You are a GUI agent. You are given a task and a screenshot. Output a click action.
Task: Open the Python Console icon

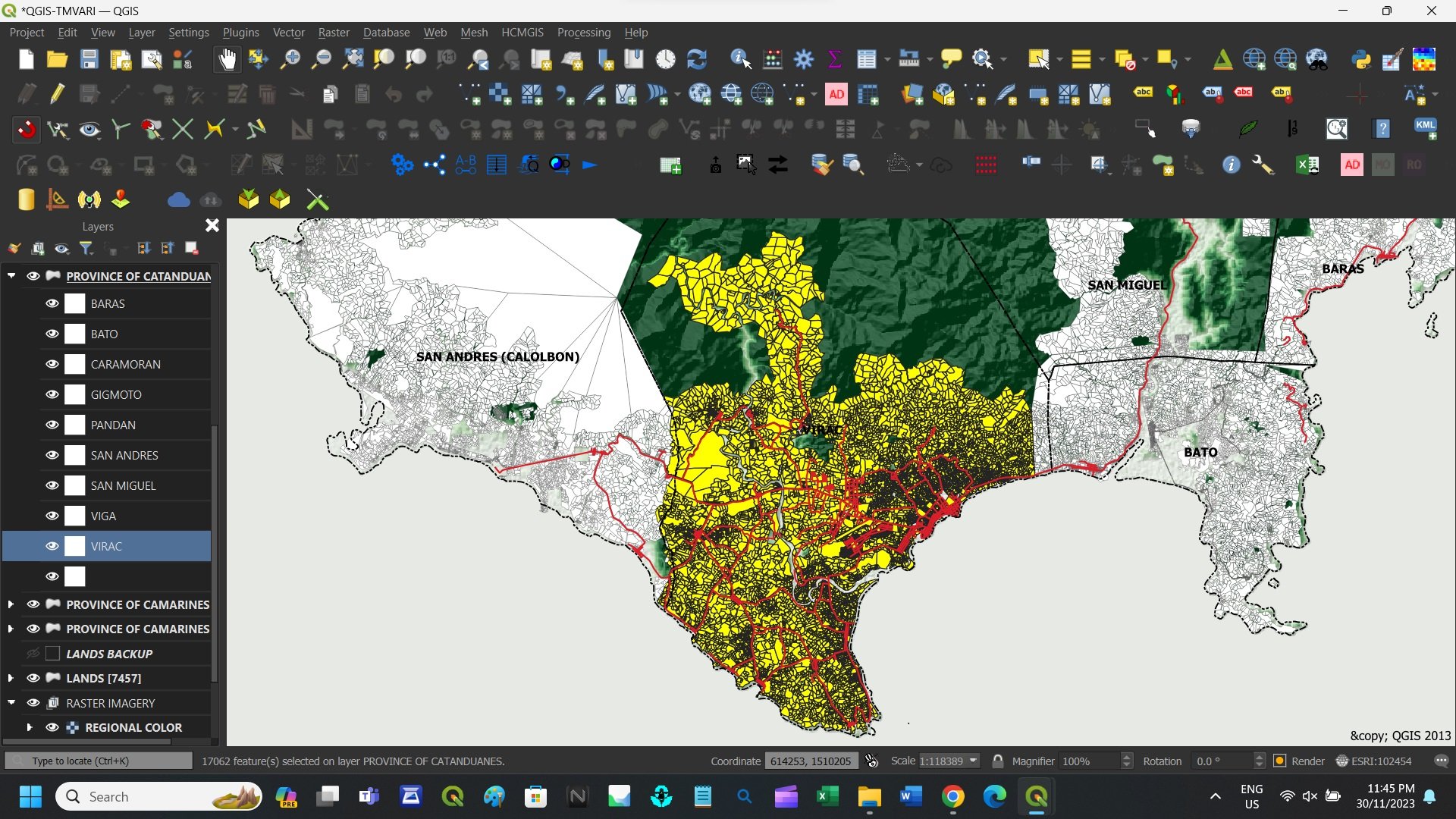1361,59
